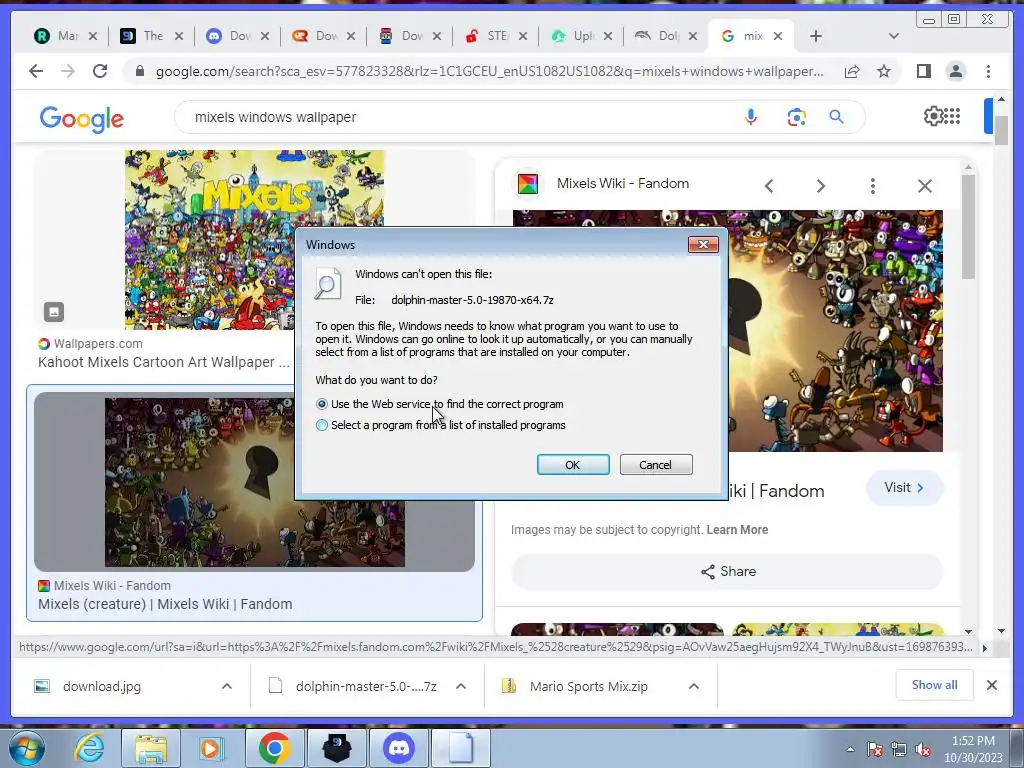Reload the Google search page
This screenshot has width=1024, height=768.
click(100, 71)
